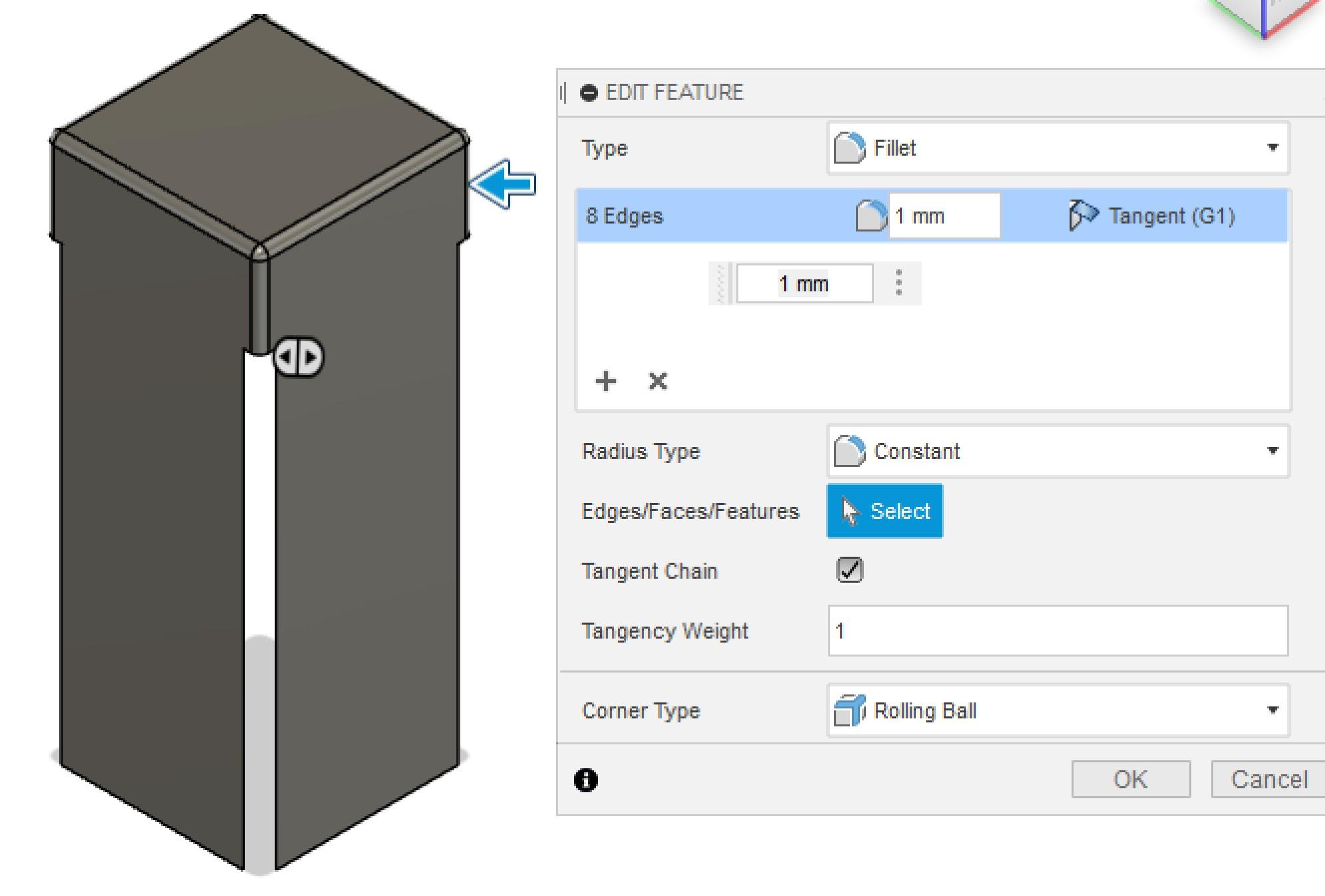Click the drag grip beside radius value
This screenshot has height=896, width=1325.
(x=721, y=284)
